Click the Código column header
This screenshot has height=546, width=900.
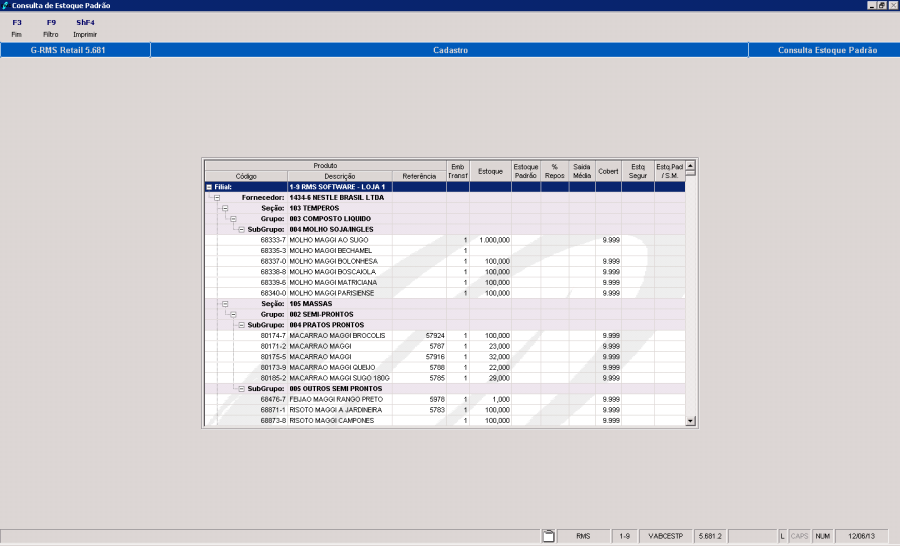(x=246, y=176)
